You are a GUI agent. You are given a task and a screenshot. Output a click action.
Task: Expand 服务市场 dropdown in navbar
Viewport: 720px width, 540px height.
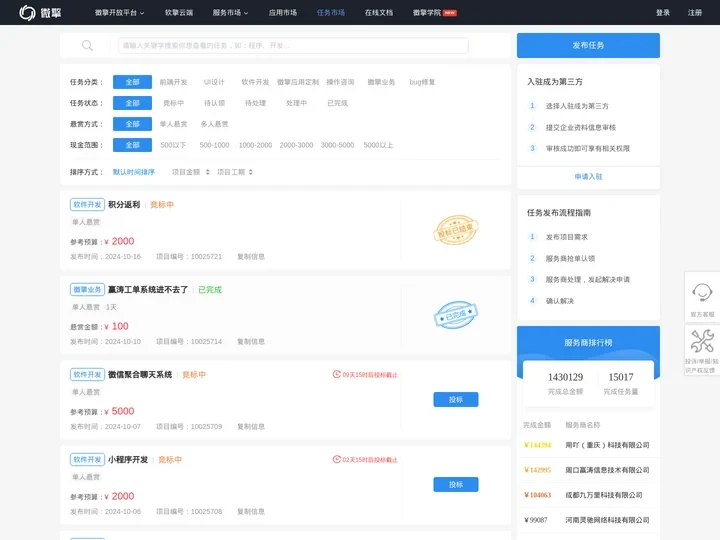click(230, 13)
